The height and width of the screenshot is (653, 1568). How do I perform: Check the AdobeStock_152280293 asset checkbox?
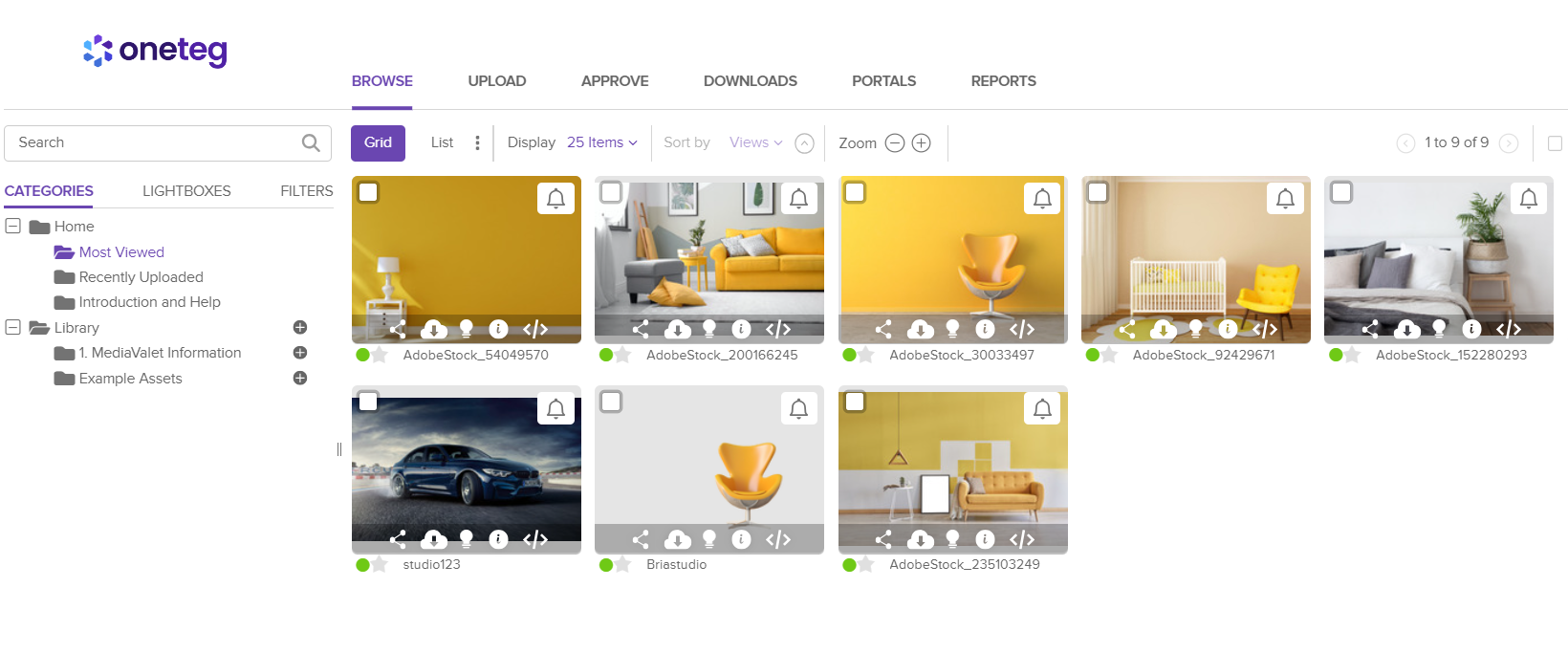(1341, 192)
